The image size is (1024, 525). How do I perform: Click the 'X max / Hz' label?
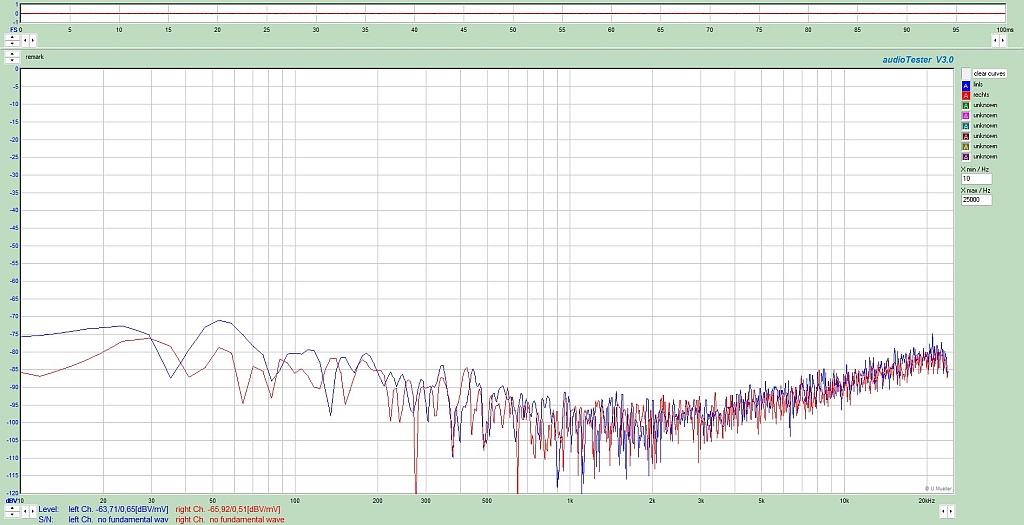pyautogui.click(x=976, y=191)
